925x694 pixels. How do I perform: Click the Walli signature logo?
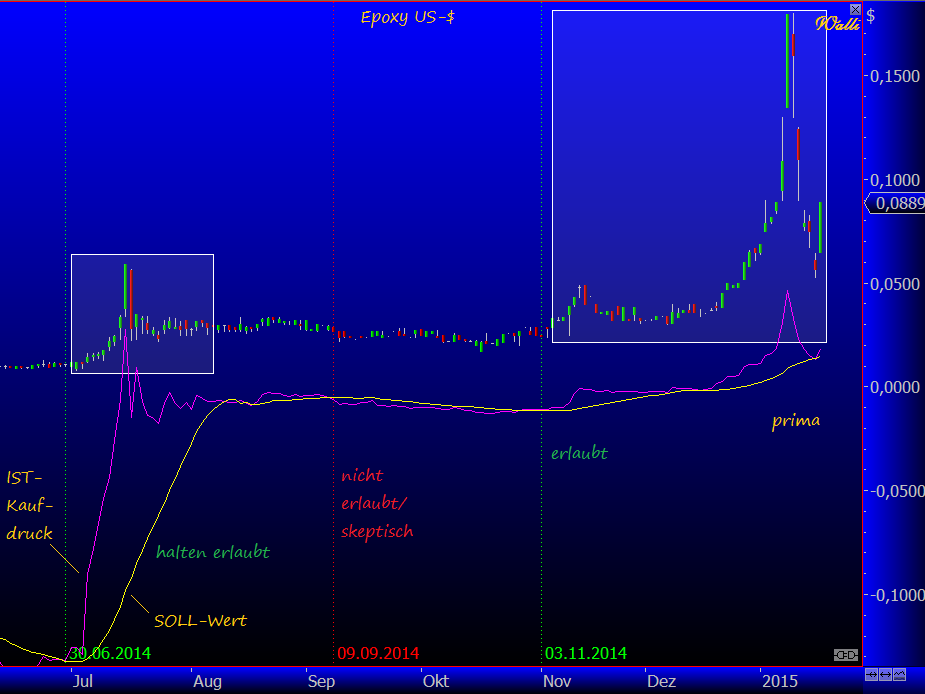coord(836,23)
